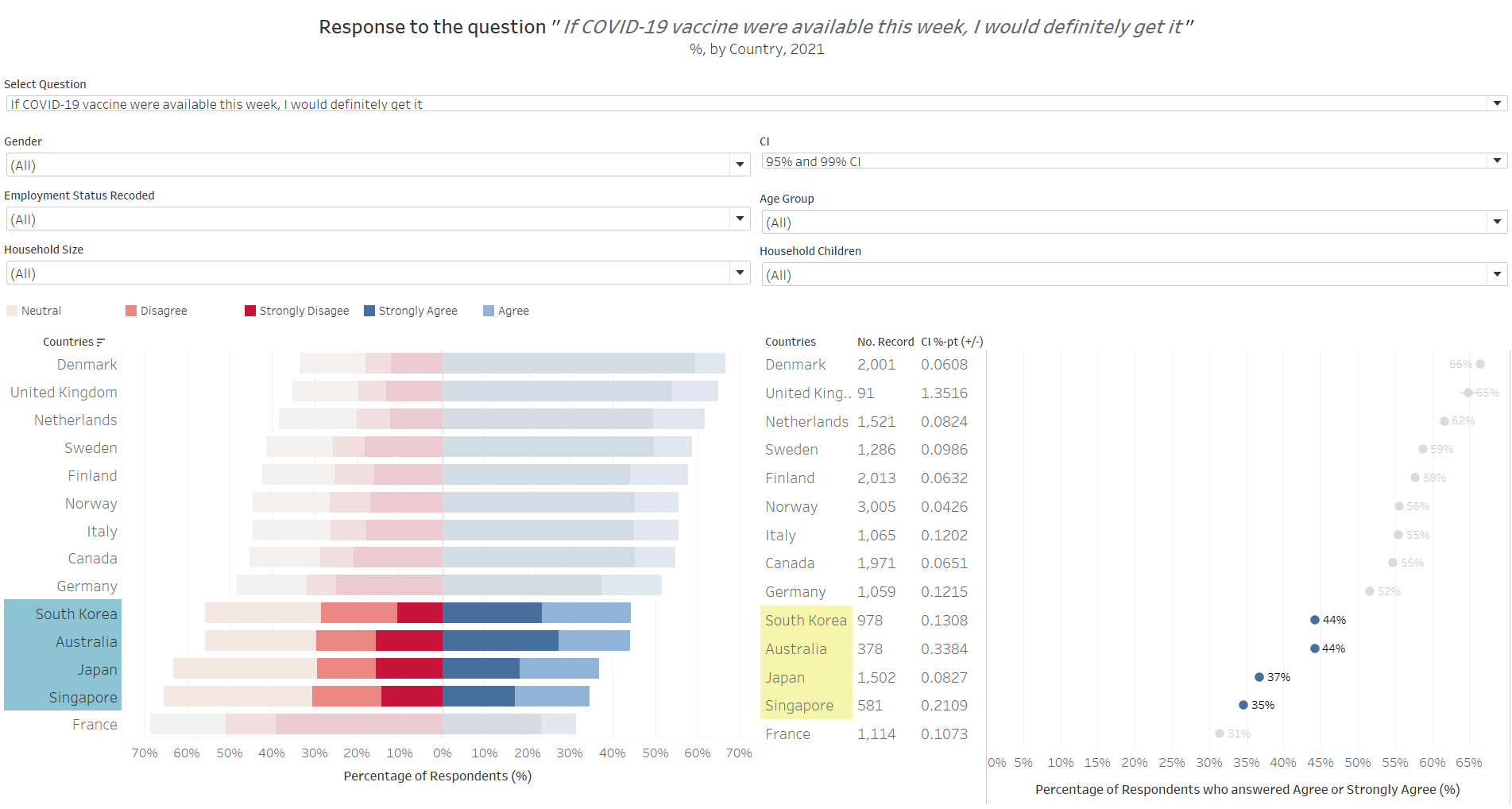Select Singapore's dark red Strongly Disagree bar
1512x809 pixels.
(412, 696)
